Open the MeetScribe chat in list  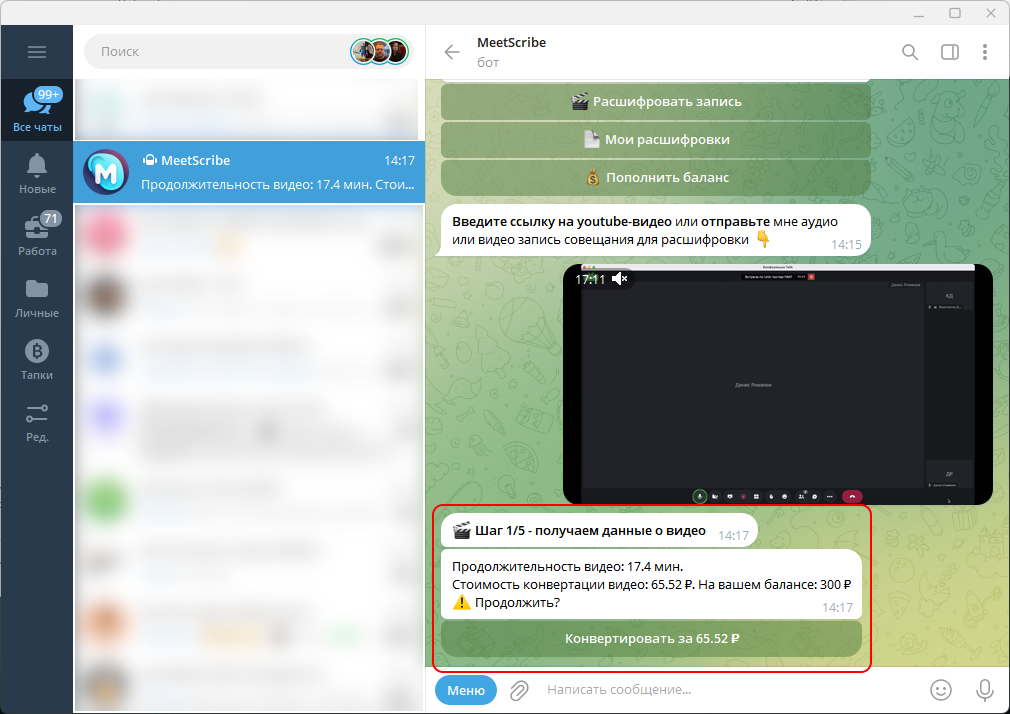click(x=249, y=172)
